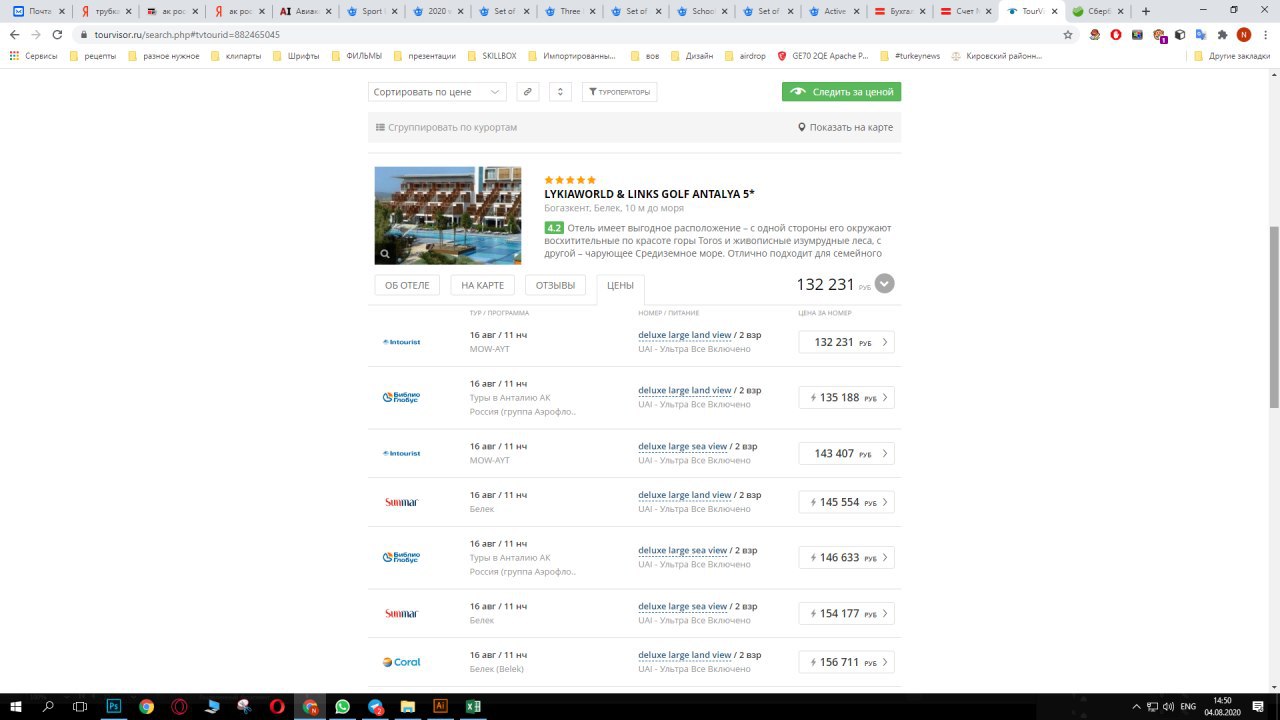Open Другие закладки folder

tap(1230, 56)
